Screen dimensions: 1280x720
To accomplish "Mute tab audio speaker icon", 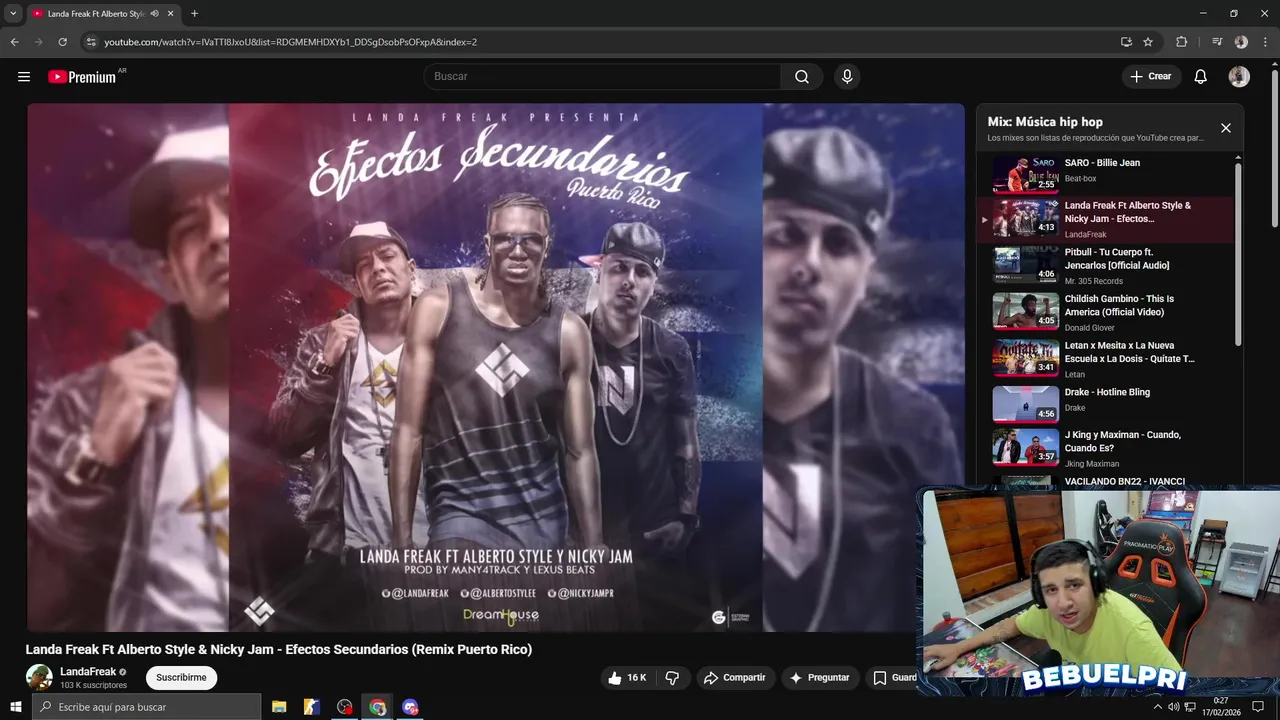I will (154, 14).
